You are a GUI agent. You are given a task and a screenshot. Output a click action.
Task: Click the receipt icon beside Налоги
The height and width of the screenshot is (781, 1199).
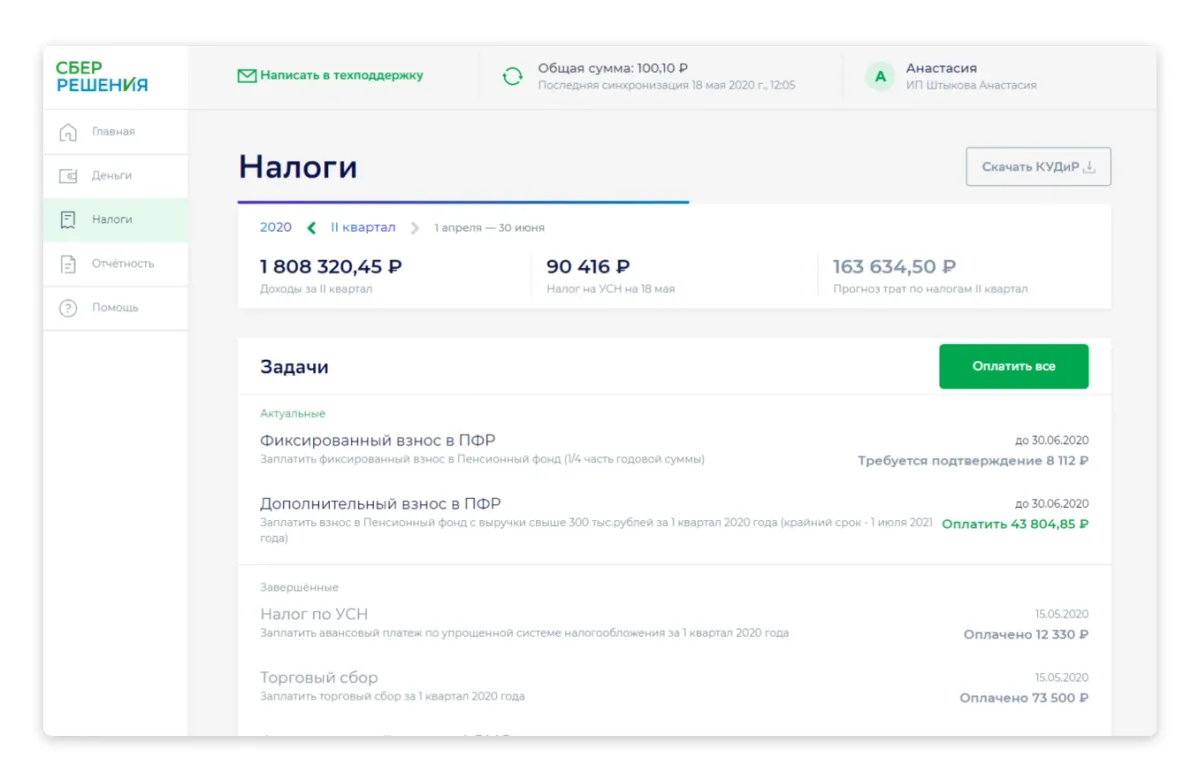click(x=68, y=220)
